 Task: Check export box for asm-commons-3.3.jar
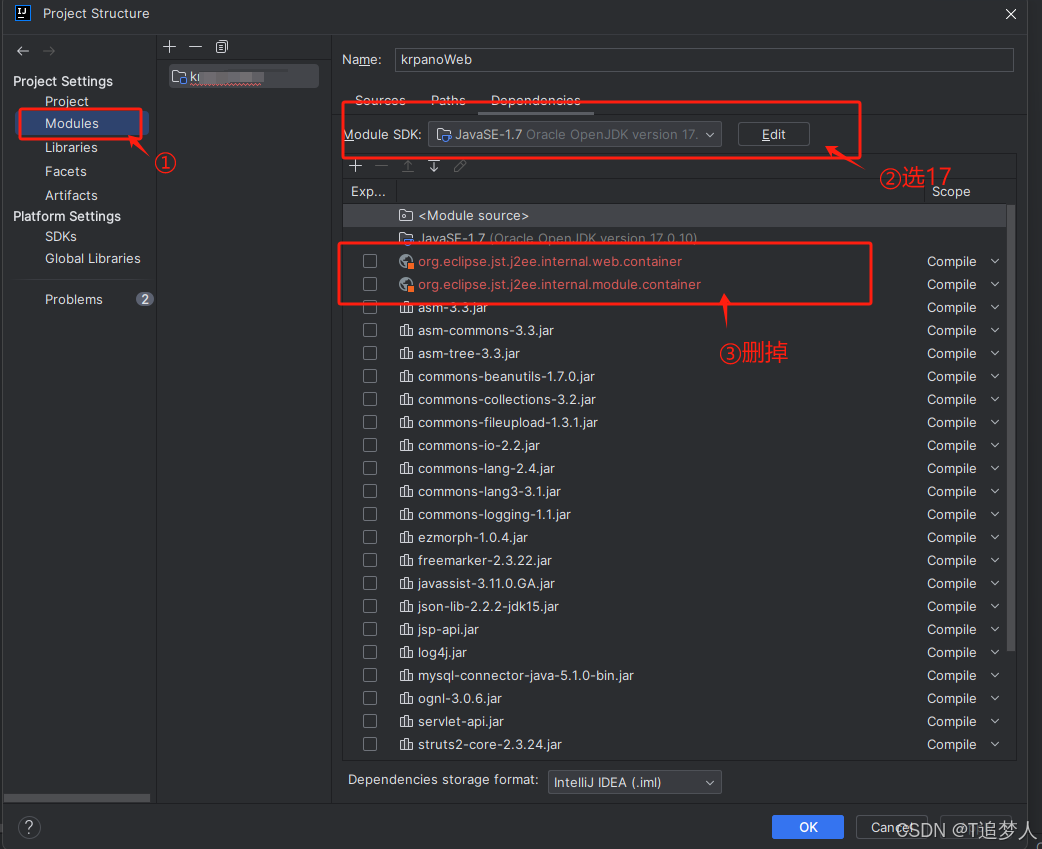(x=370, y=330)
